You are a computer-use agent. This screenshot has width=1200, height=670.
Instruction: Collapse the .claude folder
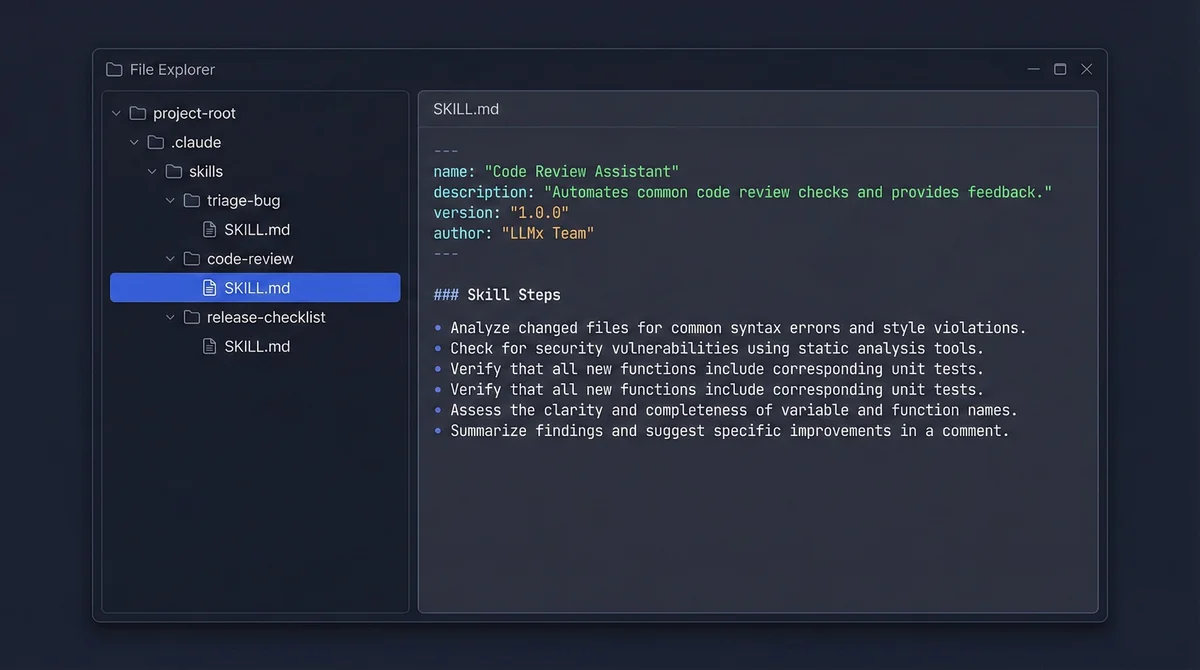[134, 142]
